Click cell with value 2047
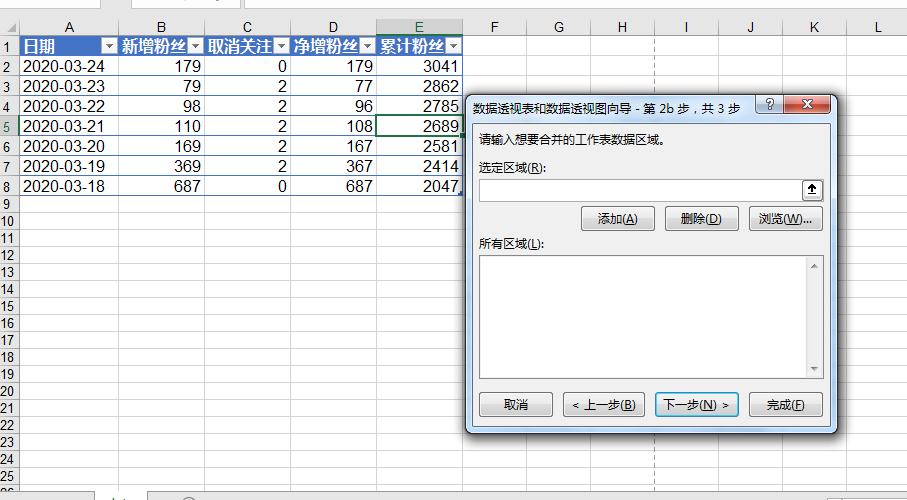This screenshot has width=907, height=500. coord(419,186)
